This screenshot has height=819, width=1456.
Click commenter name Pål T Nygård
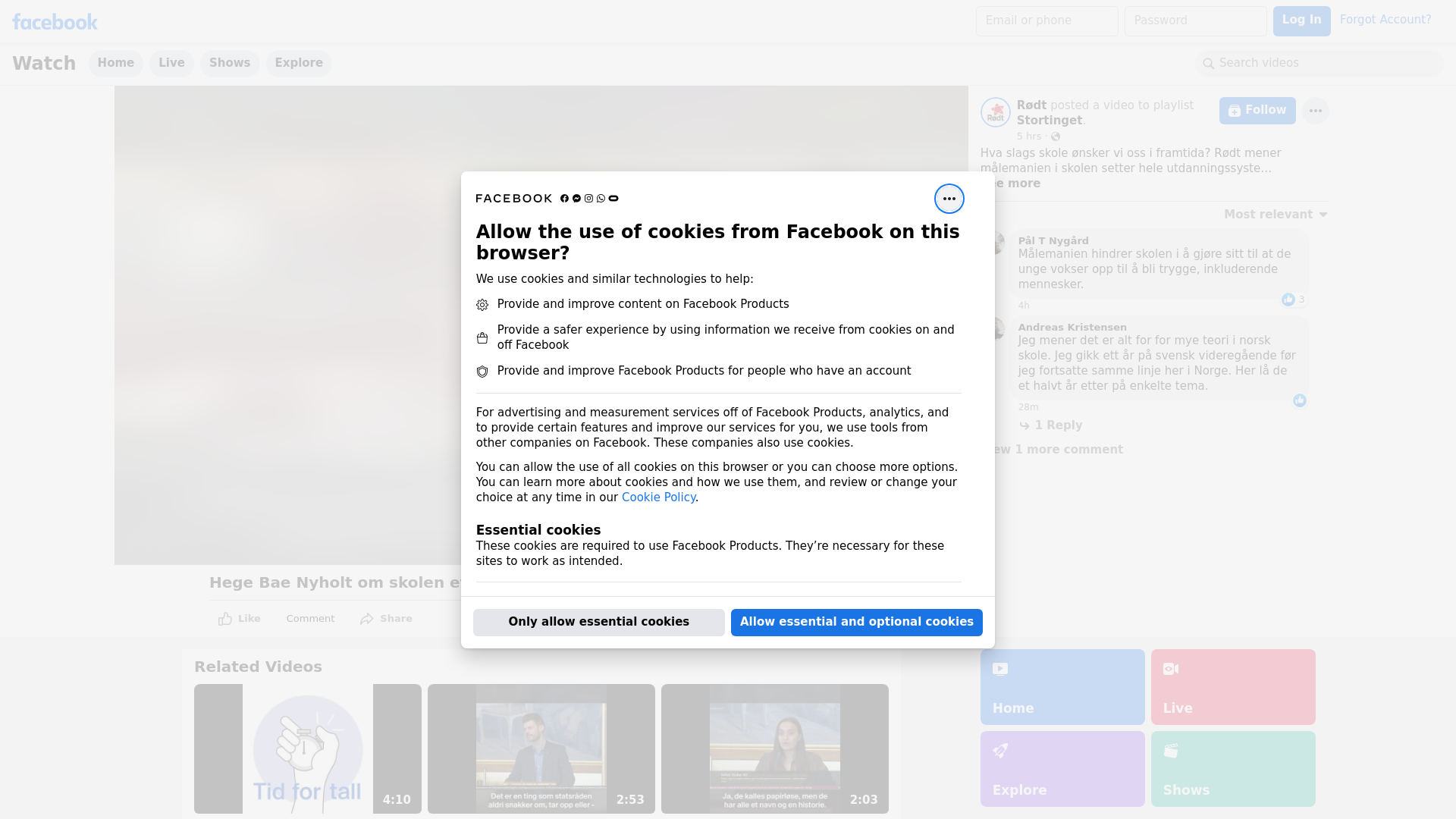[x=1053, y=241]
